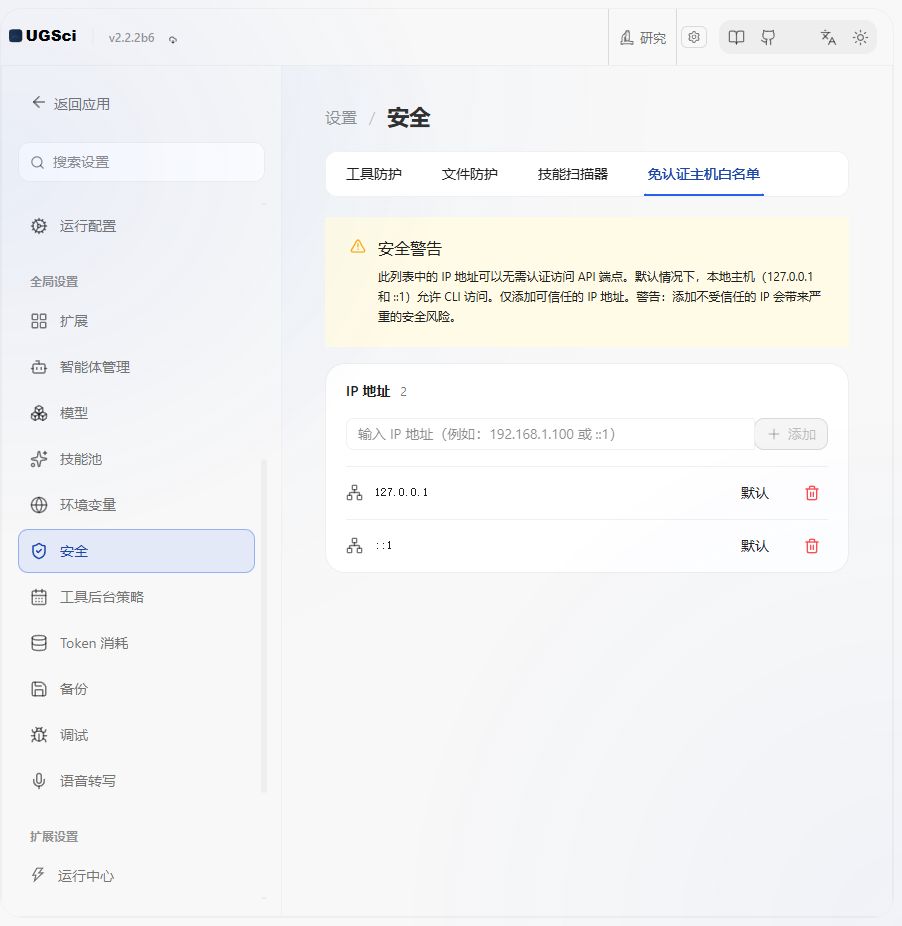Click the 运行配置 gear icon

39,226
